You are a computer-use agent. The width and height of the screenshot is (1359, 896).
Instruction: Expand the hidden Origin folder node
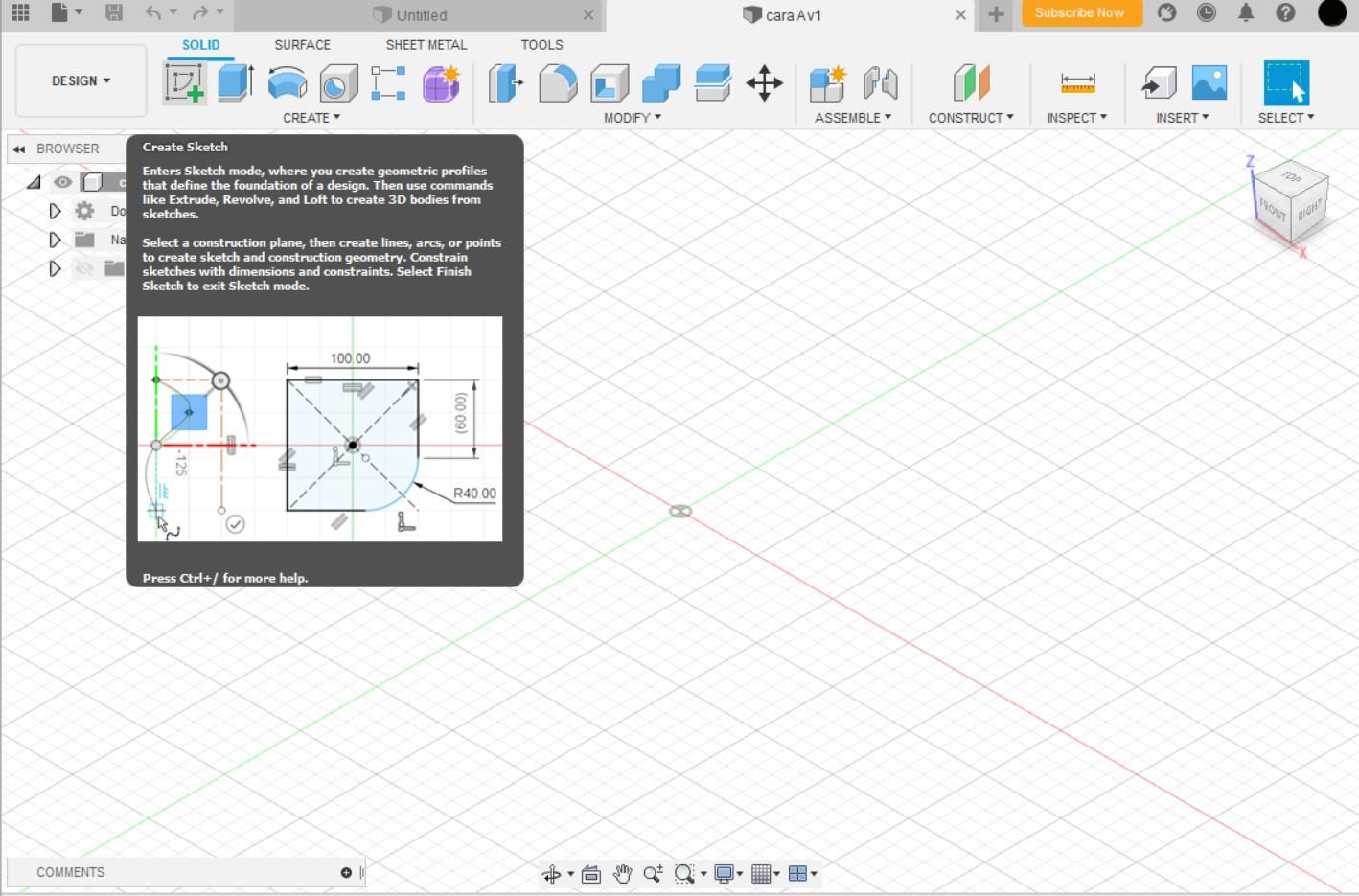click(55, 268)
